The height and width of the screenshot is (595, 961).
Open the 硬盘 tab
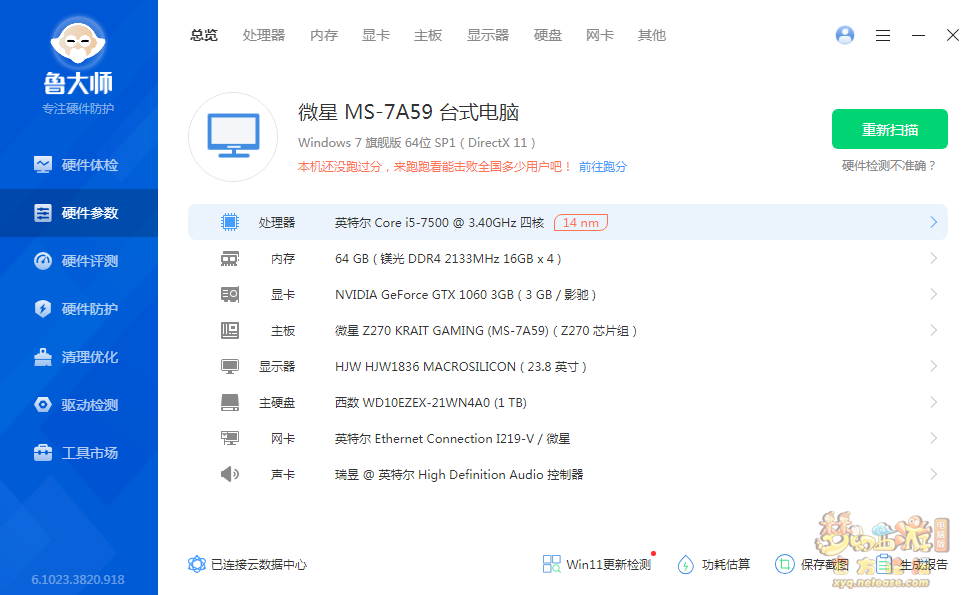coord(547,36)
